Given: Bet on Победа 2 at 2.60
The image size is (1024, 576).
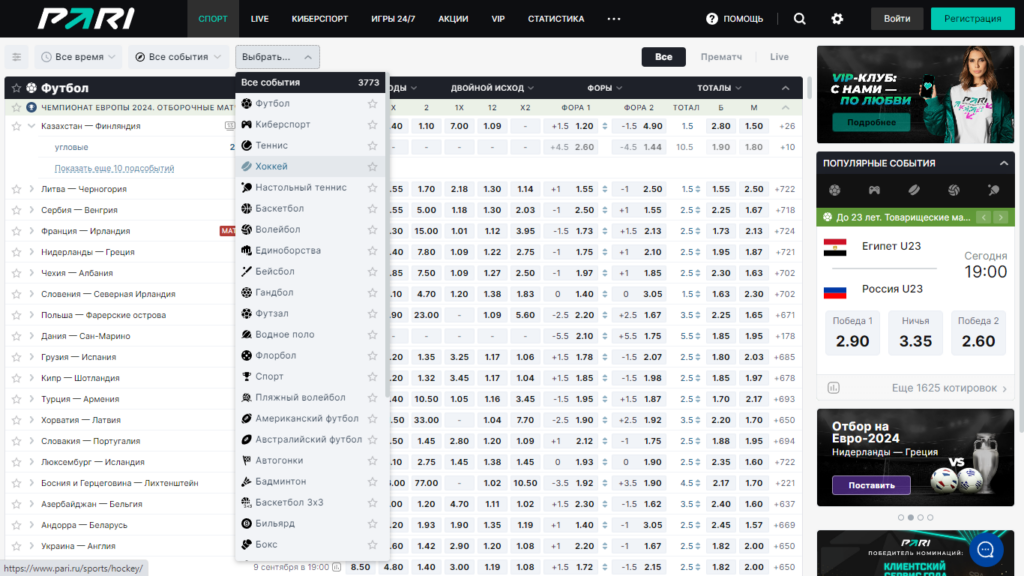Looking at the screenshot, I should pyautogui.click(x=978, y=333).
